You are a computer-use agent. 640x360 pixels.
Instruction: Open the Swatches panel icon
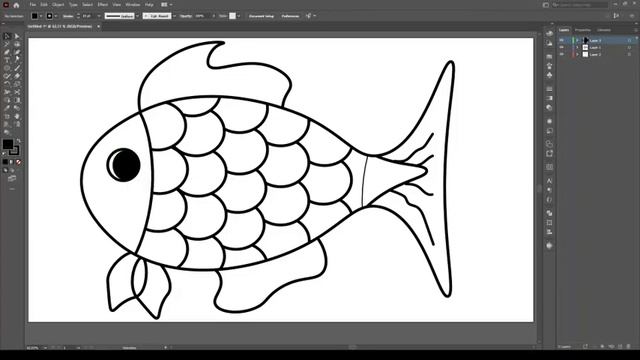point(549,56)
